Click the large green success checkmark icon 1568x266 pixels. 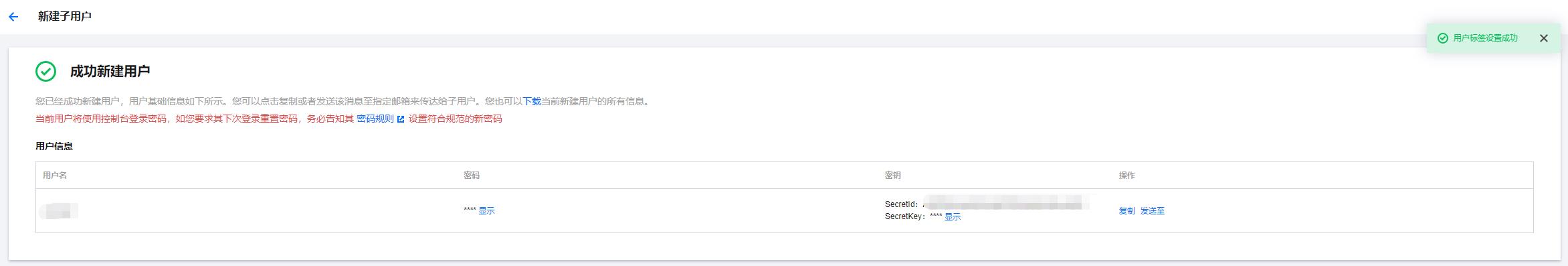coord(45,71)
